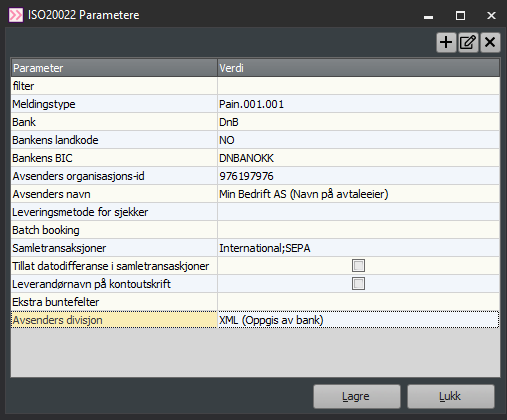This screenshot has height=420, width=507.
Task: Click empty Leveringsmetode for sjekker value cell
Action: [x=358, y=212]
